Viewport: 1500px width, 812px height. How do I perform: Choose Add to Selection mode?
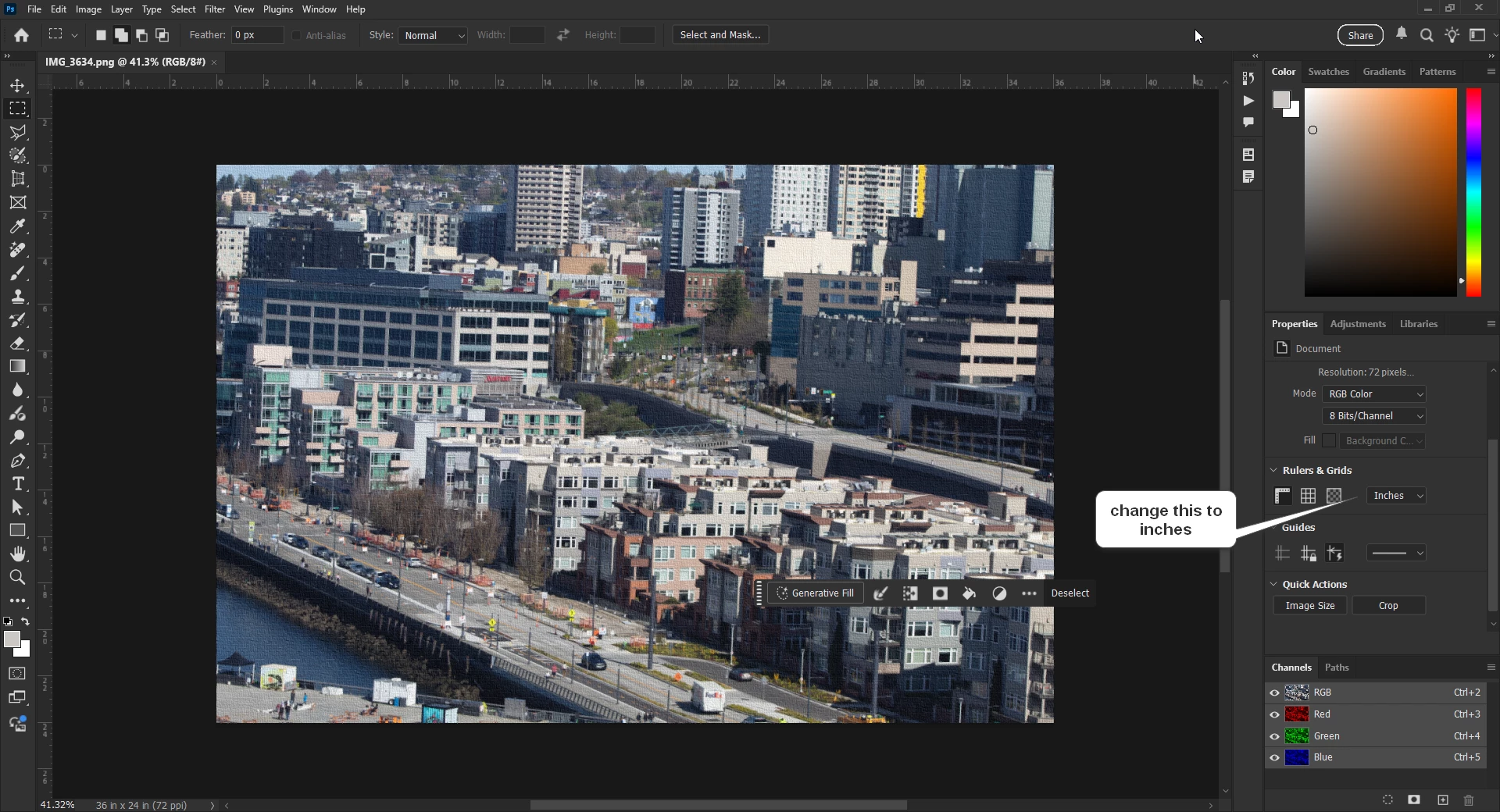(121, 35)
